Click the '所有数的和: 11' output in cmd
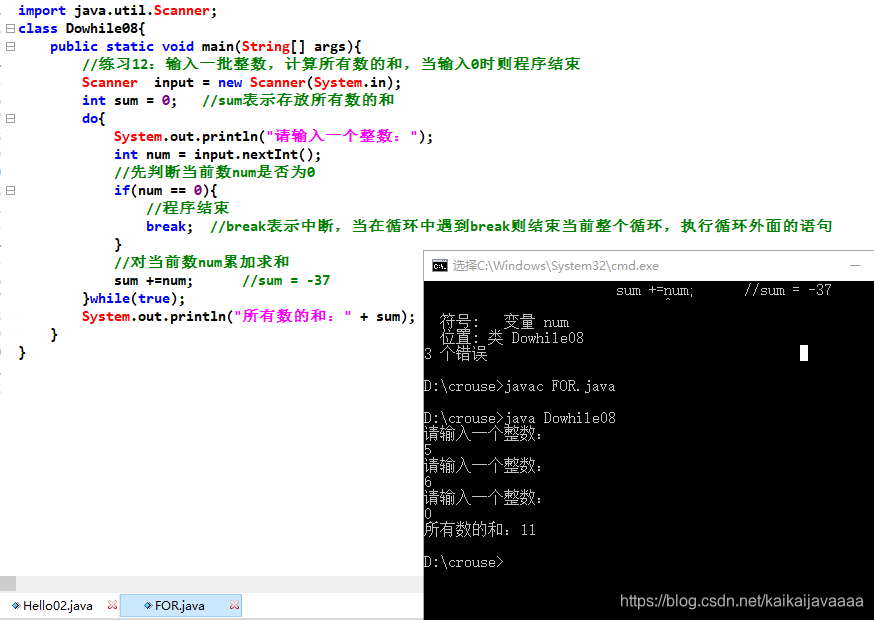Viewport: 874px width, 620px height. [480, 530]
